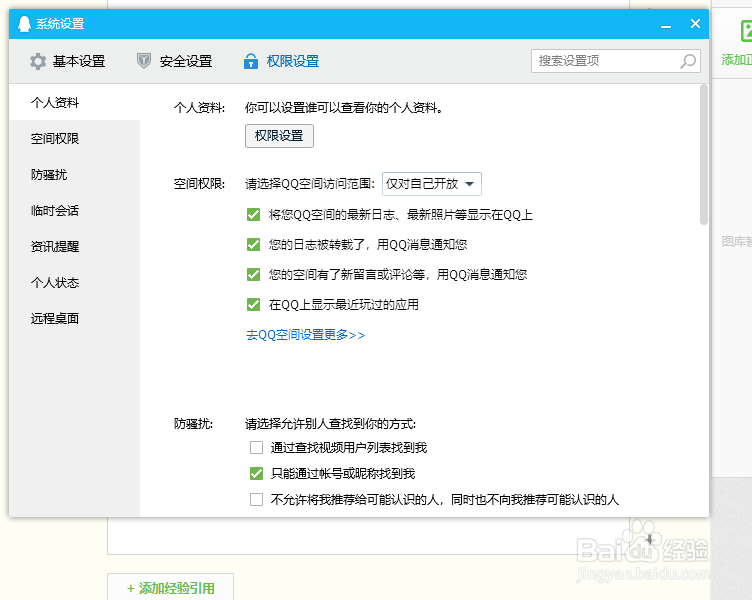Image resolution: width=752 pixels, height=600 pixels.
Task: Select 远程桌面 in the sidebar
Action: point(74,318)
